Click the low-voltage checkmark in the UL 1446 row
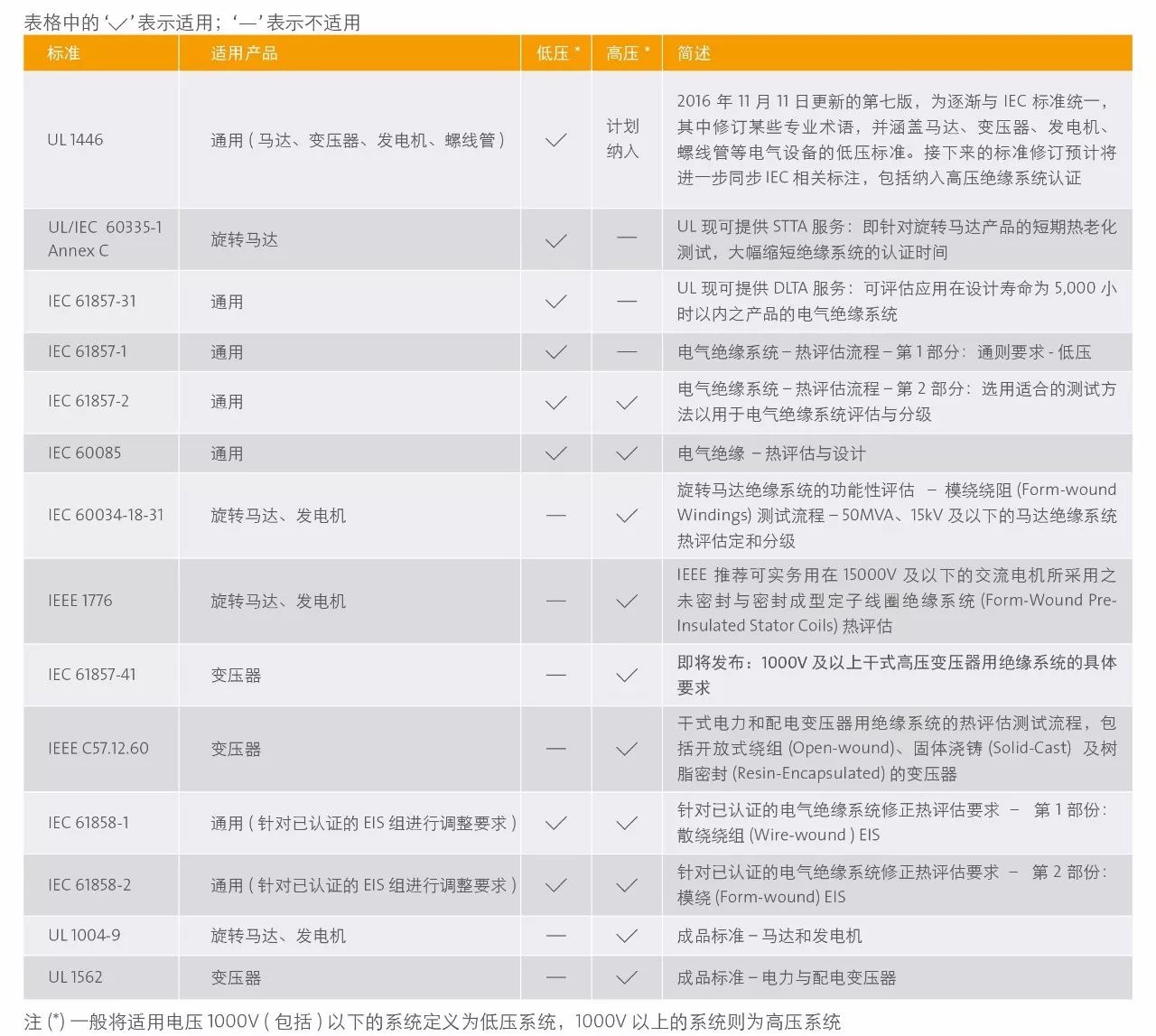The height and width of the screenshot is (1036, 1156). (556, 140)
